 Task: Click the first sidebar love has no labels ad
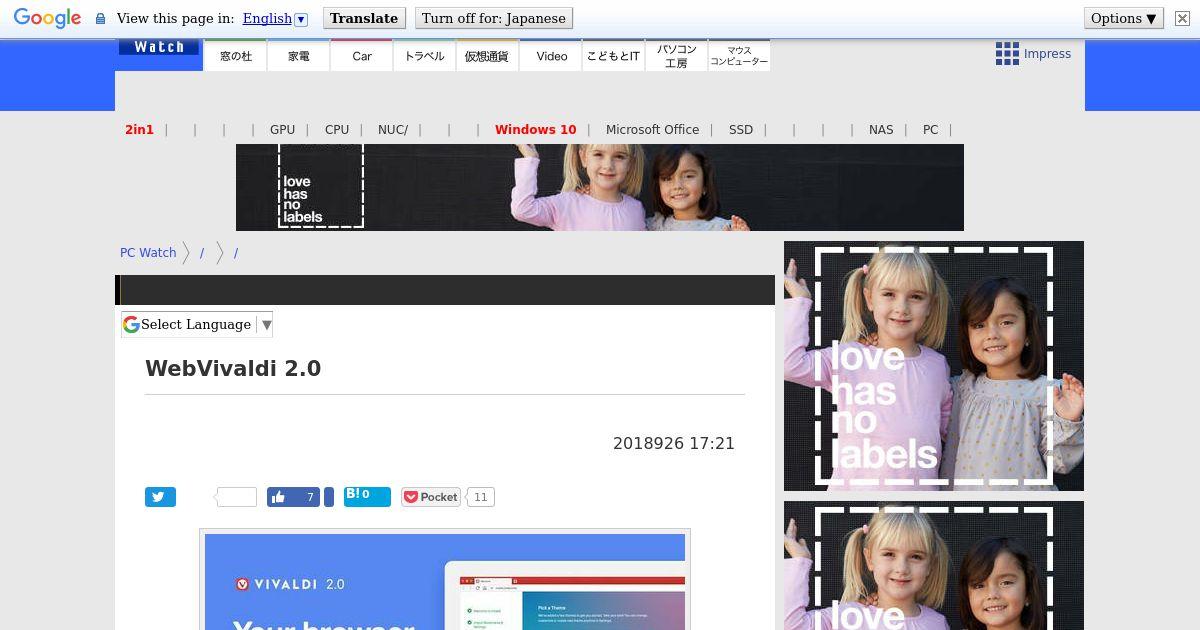coord(934,366)
